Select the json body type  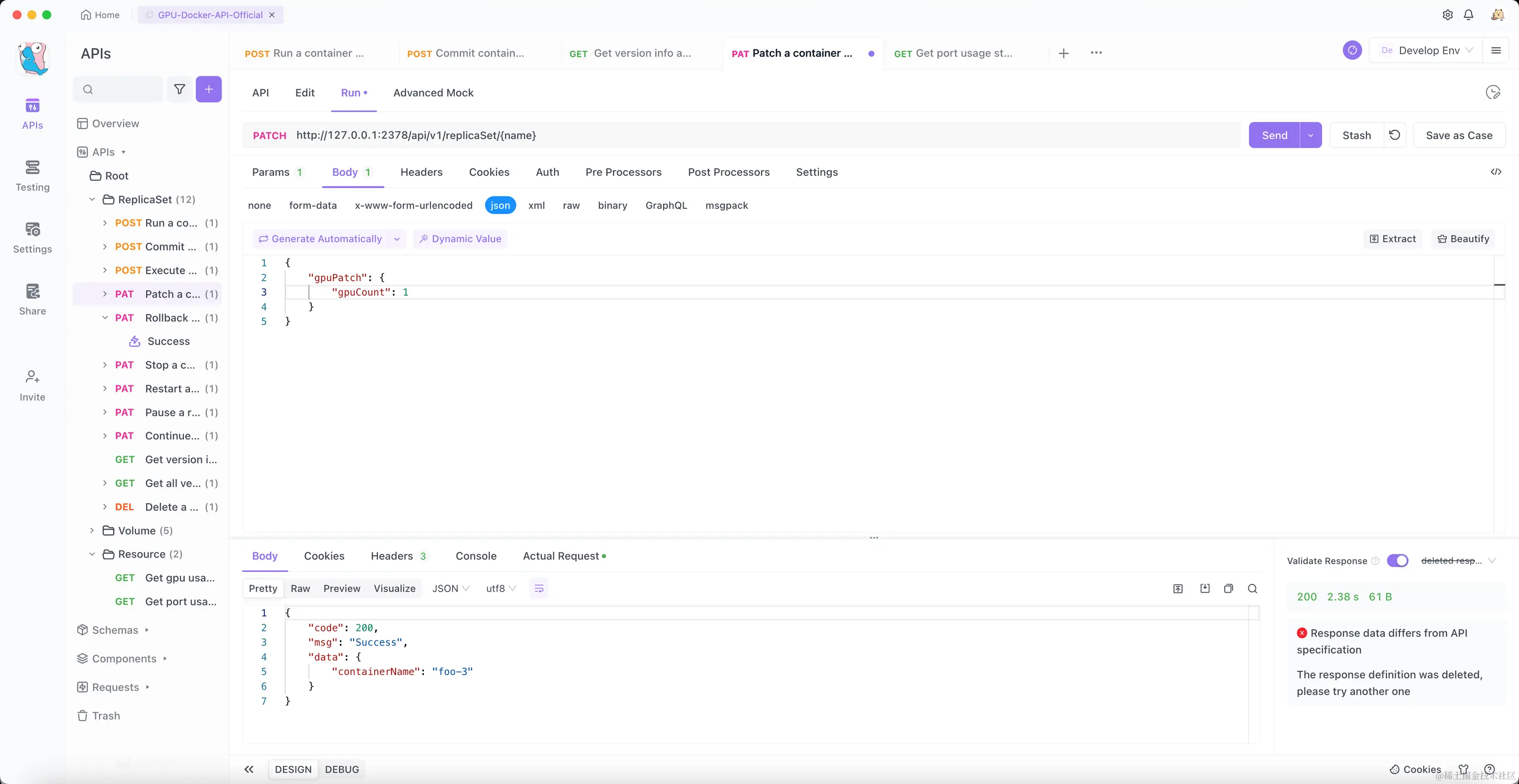[x=500, y=205]
